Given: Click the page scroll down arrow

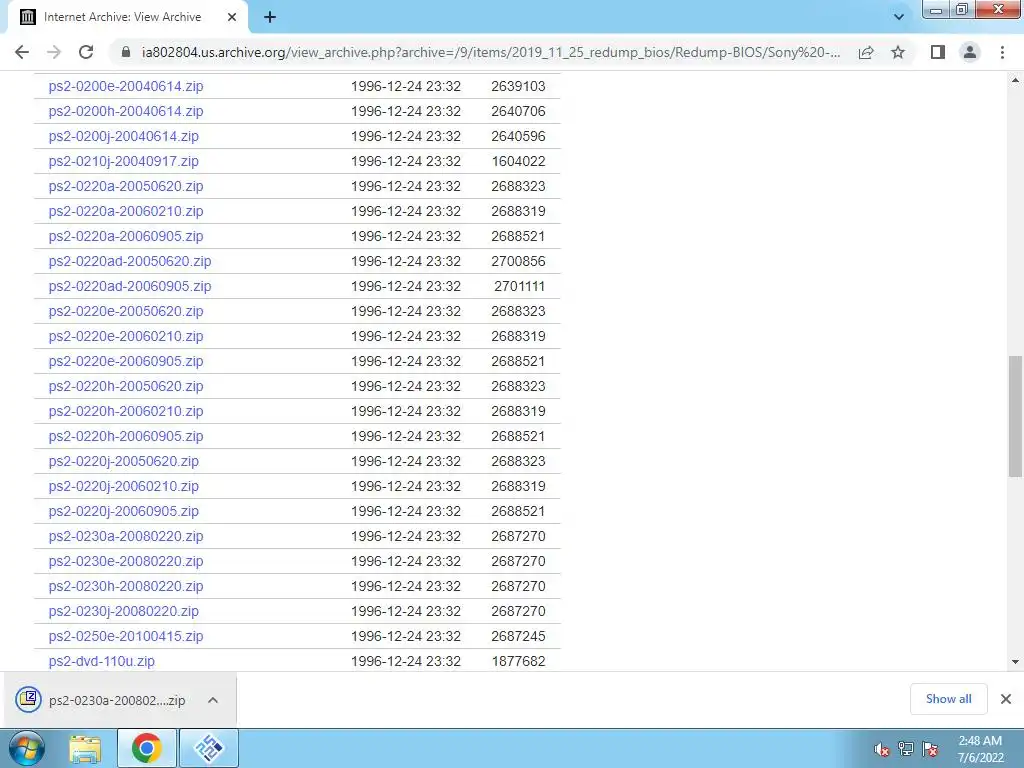Looking at the screenshot, I should 1015,662.
